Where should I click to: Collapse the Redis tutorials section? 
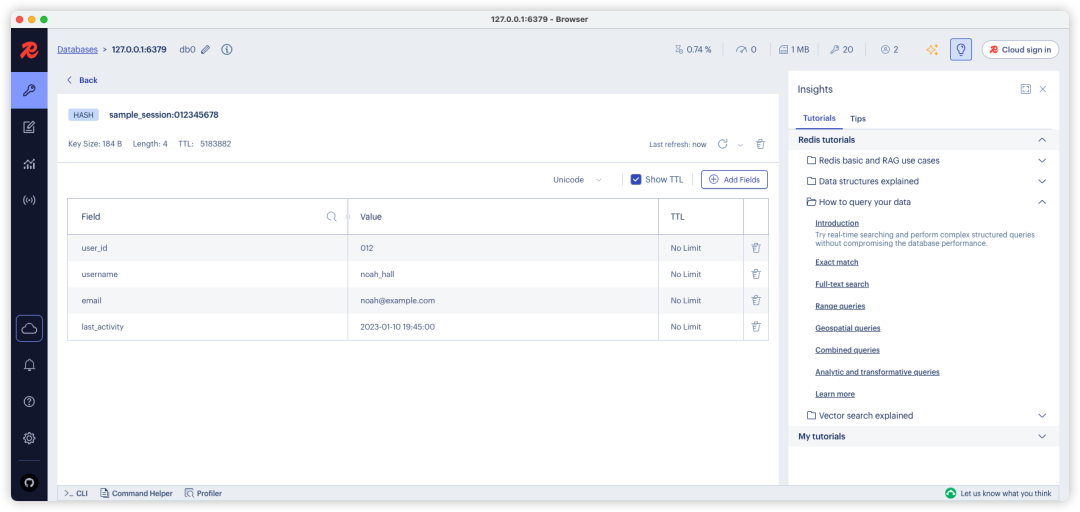(x=1041, y=140)
